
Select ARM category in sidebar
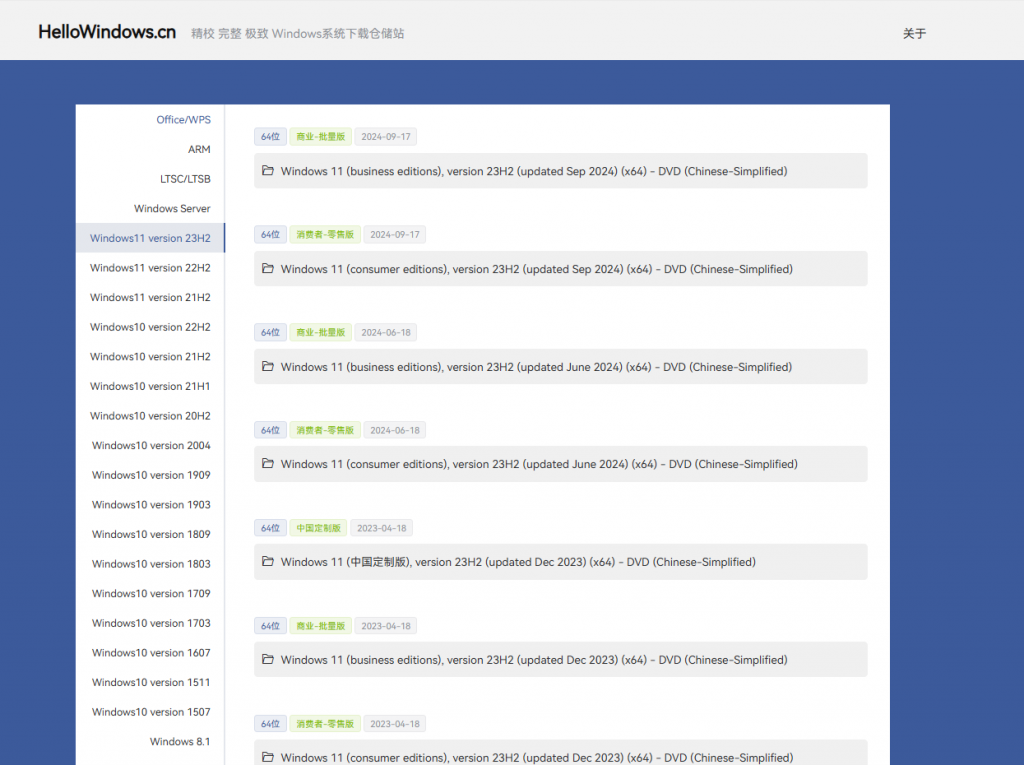tap(199, 150)
